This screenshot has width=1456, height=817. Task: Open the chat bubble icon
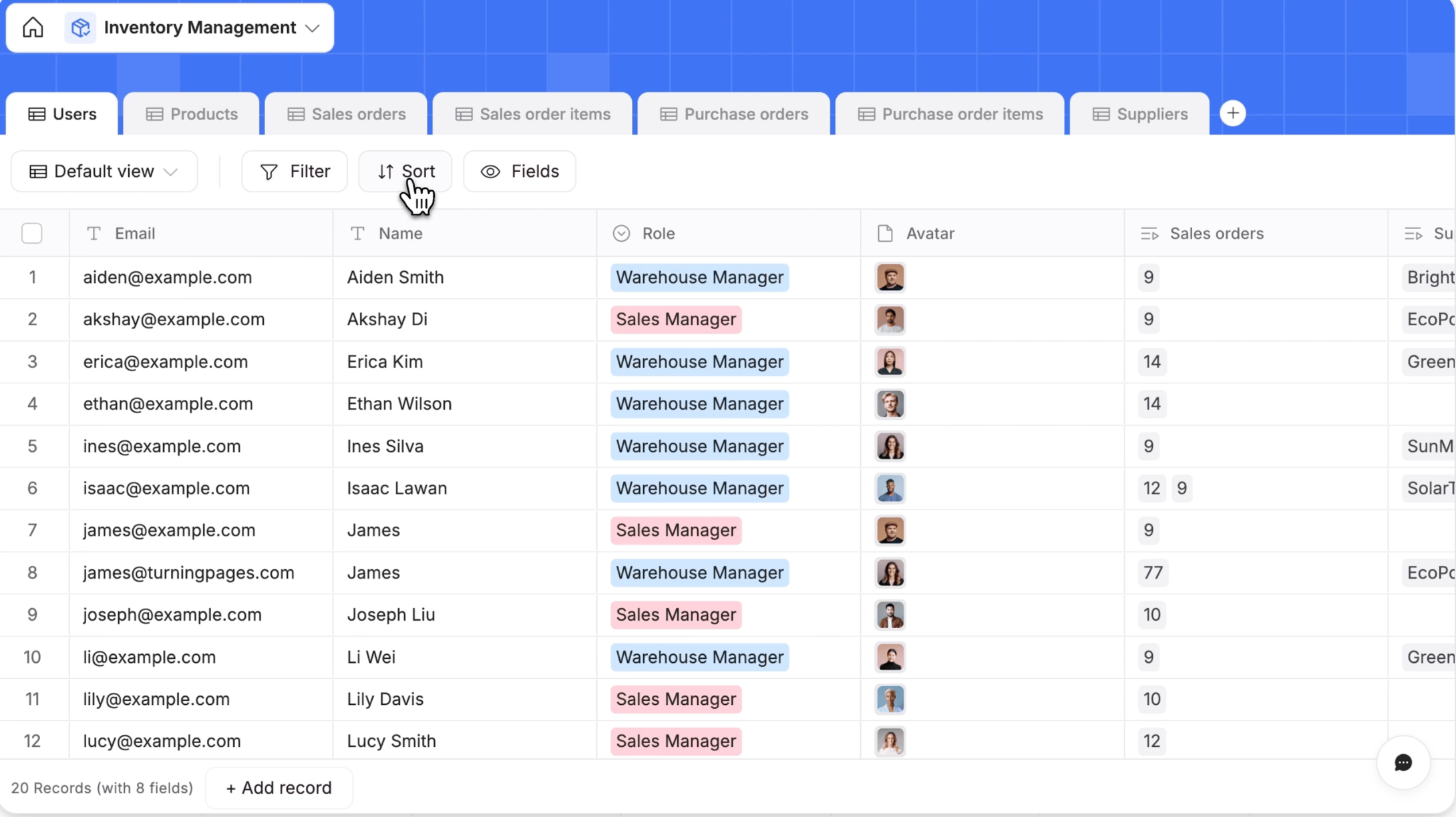coord(1403,762)
